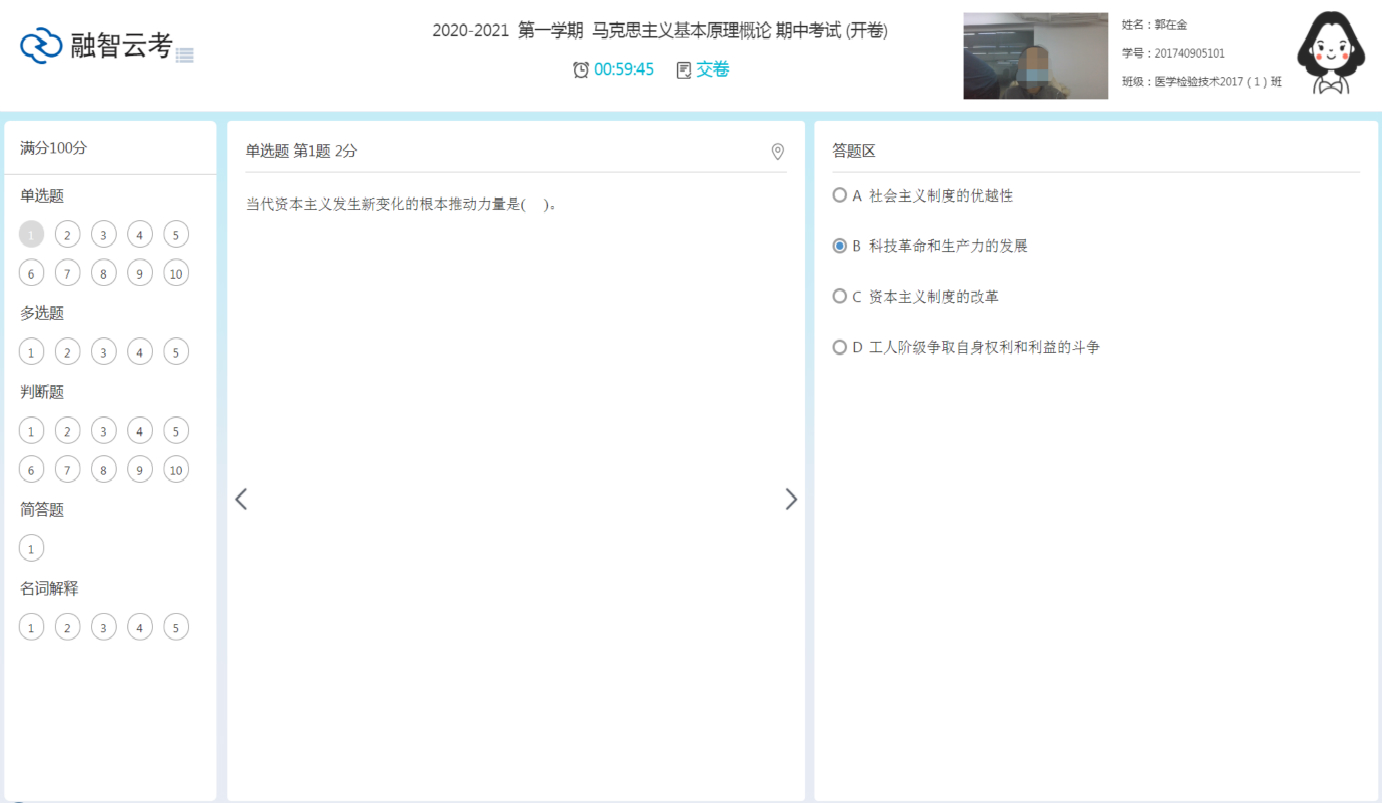The image size is (1382, 803).
Task: Click the cartoon teacher avatar
Action: point(1330,55)
